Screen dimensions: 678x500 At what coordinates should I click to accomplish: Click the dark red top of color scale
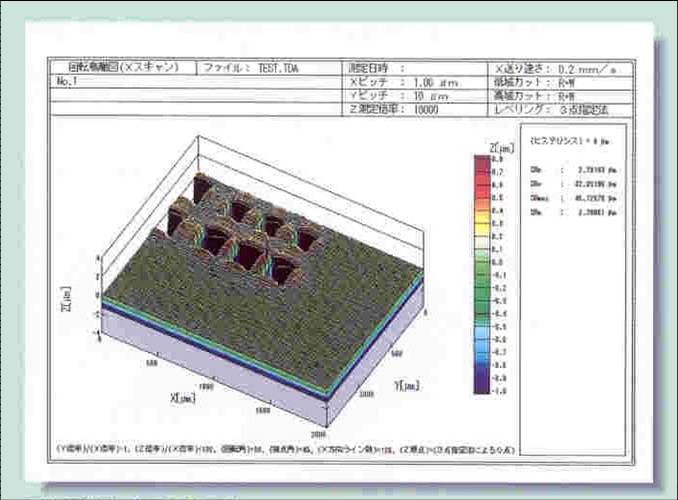click(481, 163)
